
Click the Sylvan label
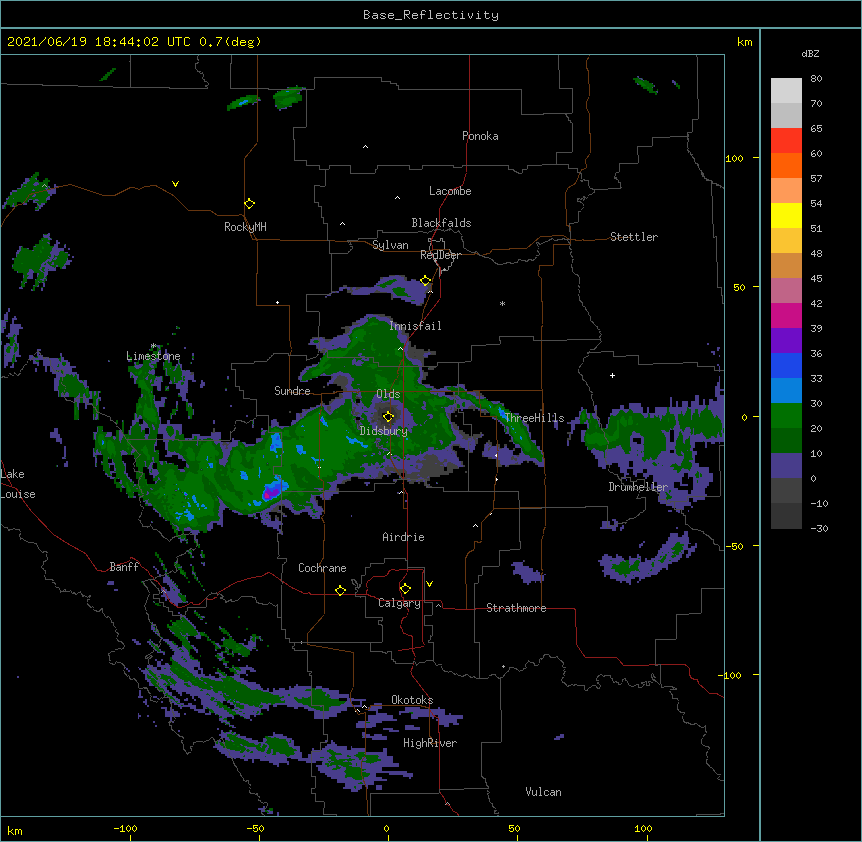pos(390,245)
